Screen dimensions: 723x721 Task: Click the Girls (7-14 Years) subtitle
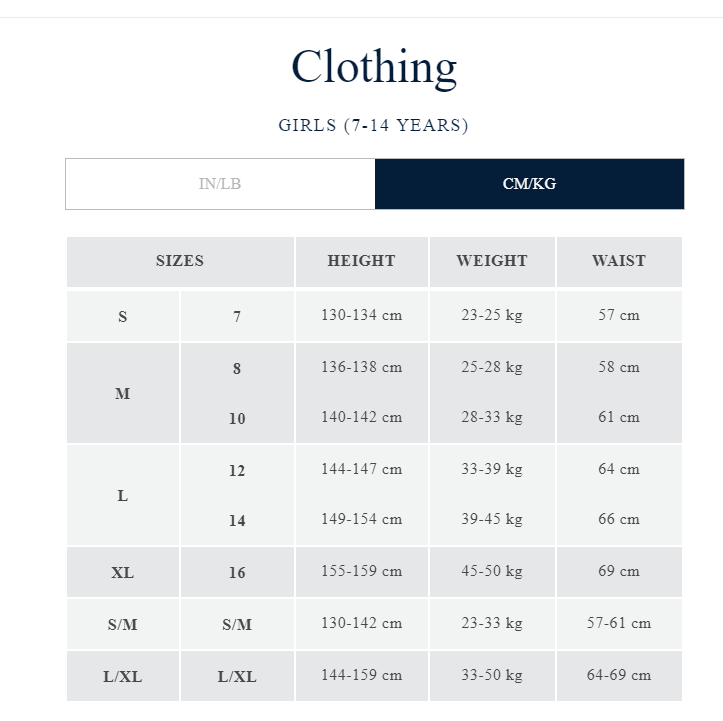point(373,125)
